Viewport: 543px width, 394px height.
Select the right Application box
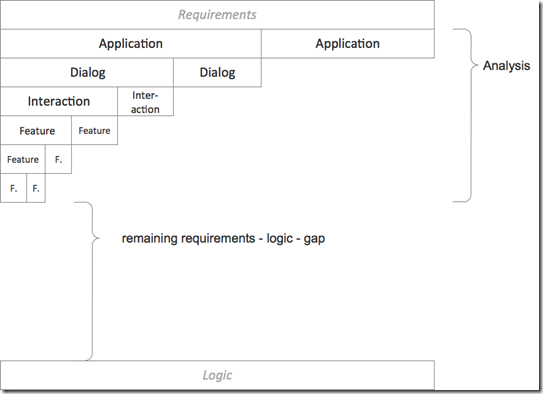click(x=348, y=44)
